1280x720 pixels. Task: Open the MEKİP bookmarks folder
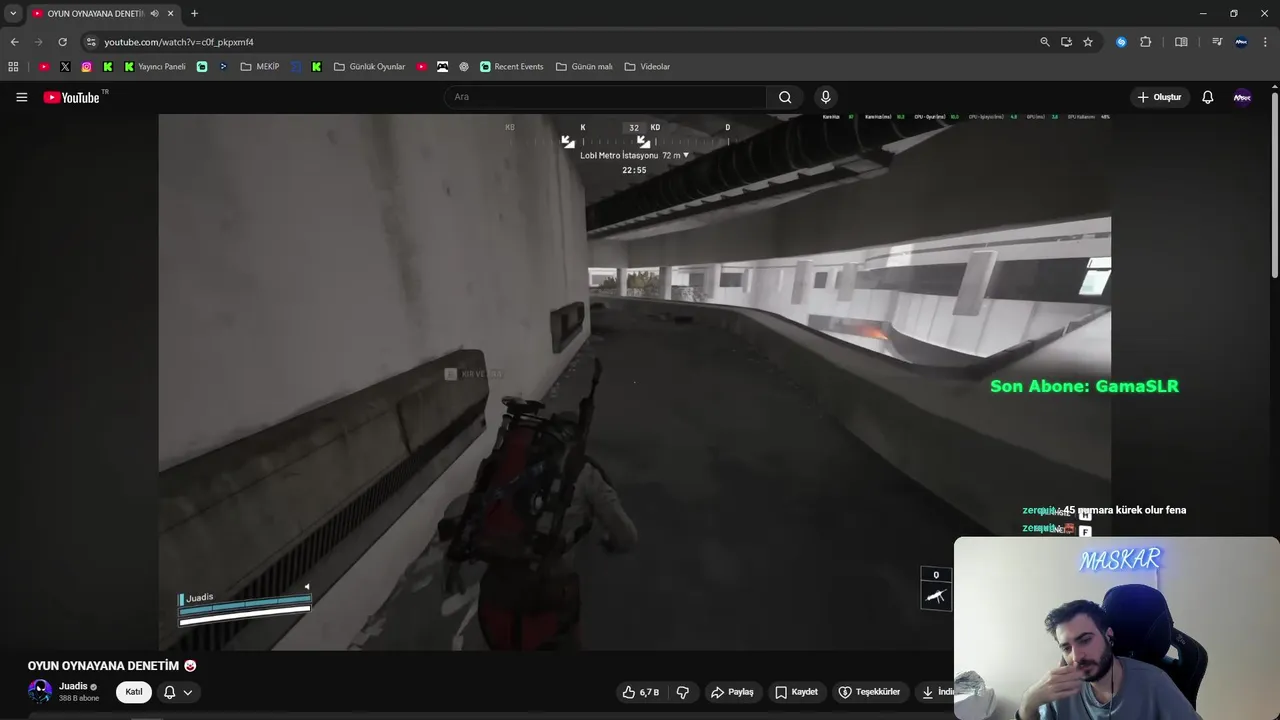tap(260, 67)
